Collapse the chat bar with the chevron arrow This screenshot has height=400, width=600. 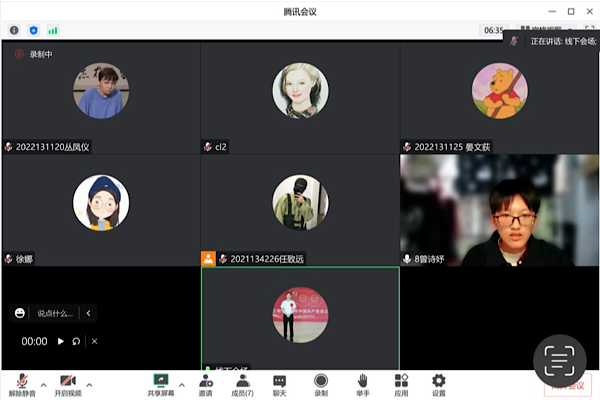(x=88, y=313)
